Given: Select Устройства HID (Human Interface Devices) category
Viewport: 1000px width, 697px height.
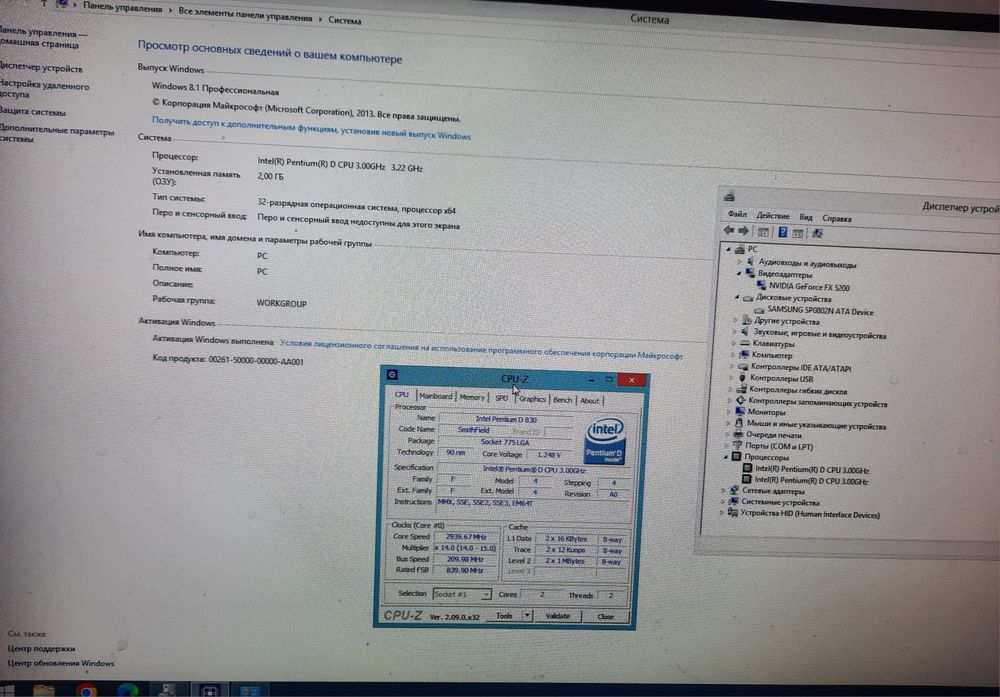Looking at the screenshot, I should pos(809,514).
